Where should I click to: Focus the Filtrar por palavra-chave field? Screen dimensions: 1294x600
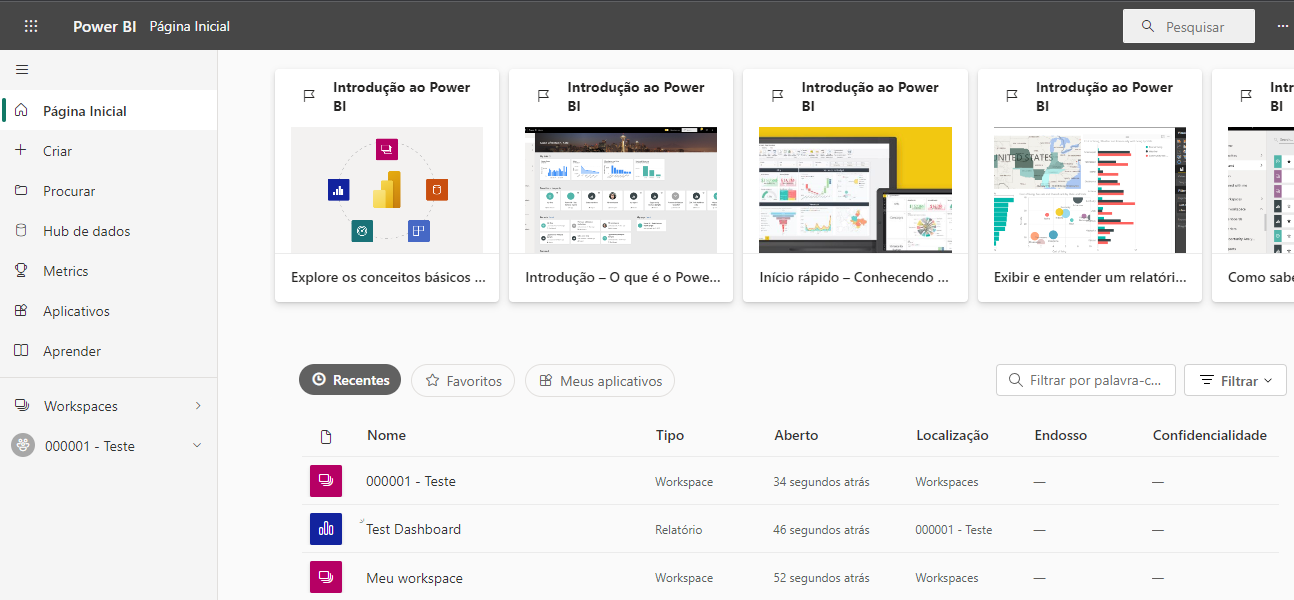coord(1086,380)
